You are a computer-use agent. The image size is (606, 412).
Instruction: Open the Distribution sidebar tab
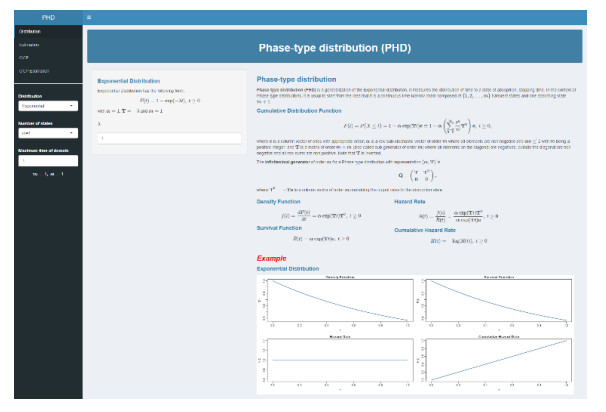click(x=28, y=32)
